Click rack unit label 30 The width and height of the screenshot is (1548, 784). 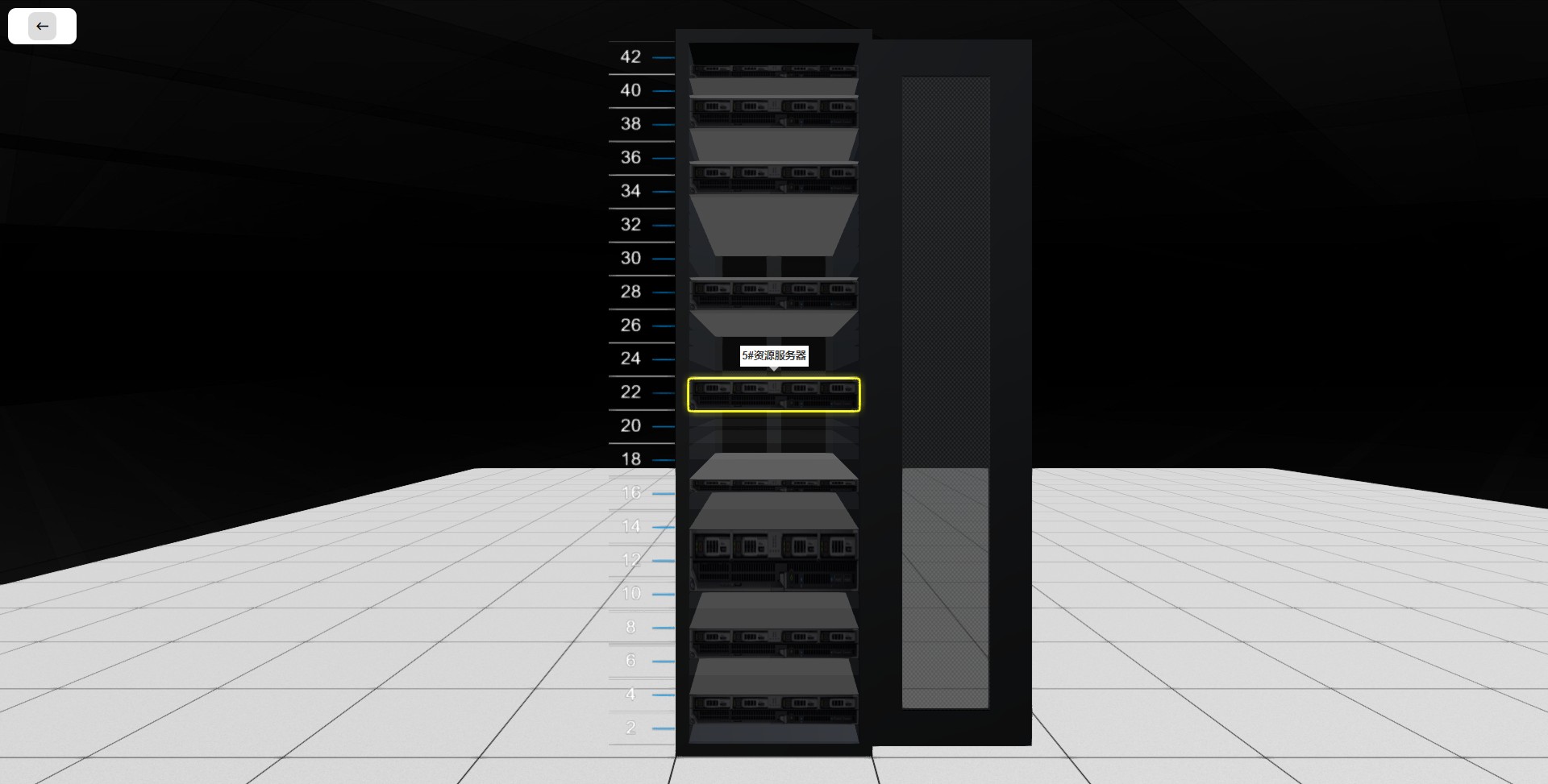[630, 258]
